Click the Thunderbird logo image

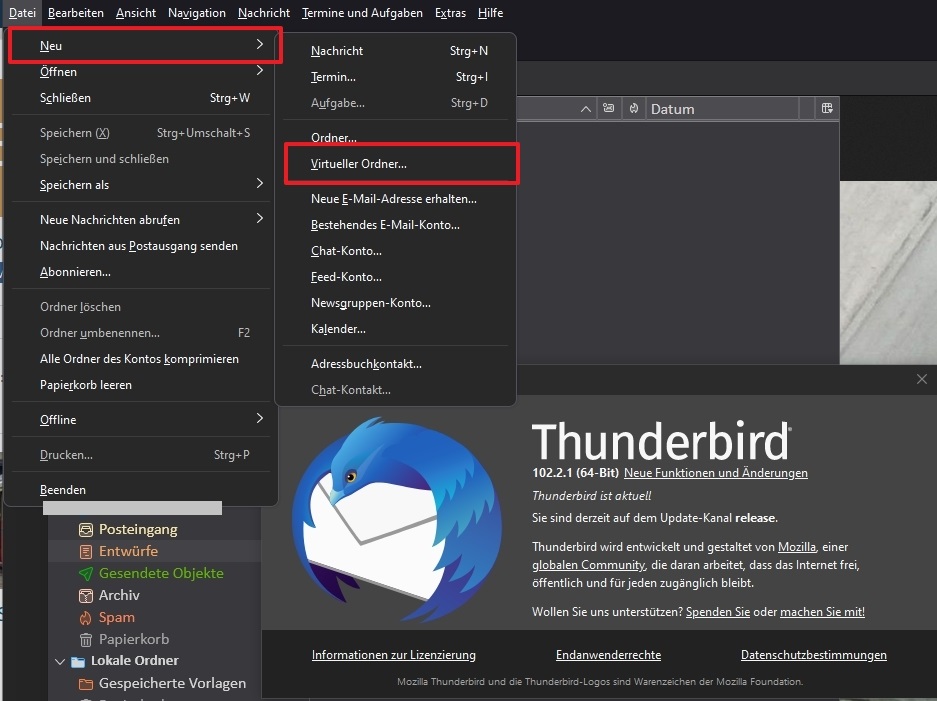click(x=397, y=520)
